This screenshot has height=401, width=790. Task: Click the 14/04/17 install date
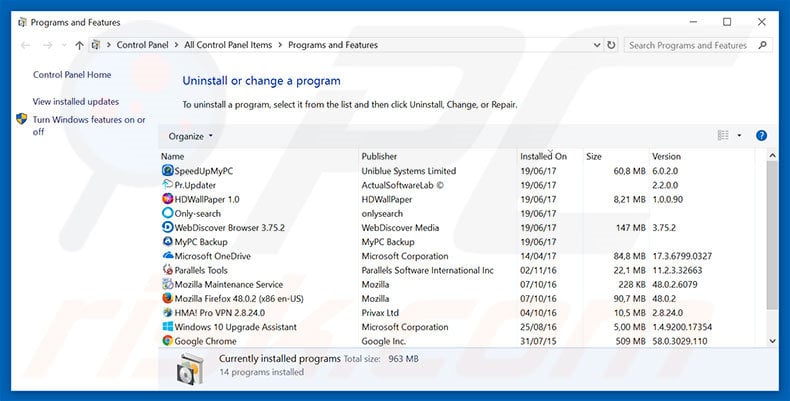pyautogui.click(x=539, y=255)
